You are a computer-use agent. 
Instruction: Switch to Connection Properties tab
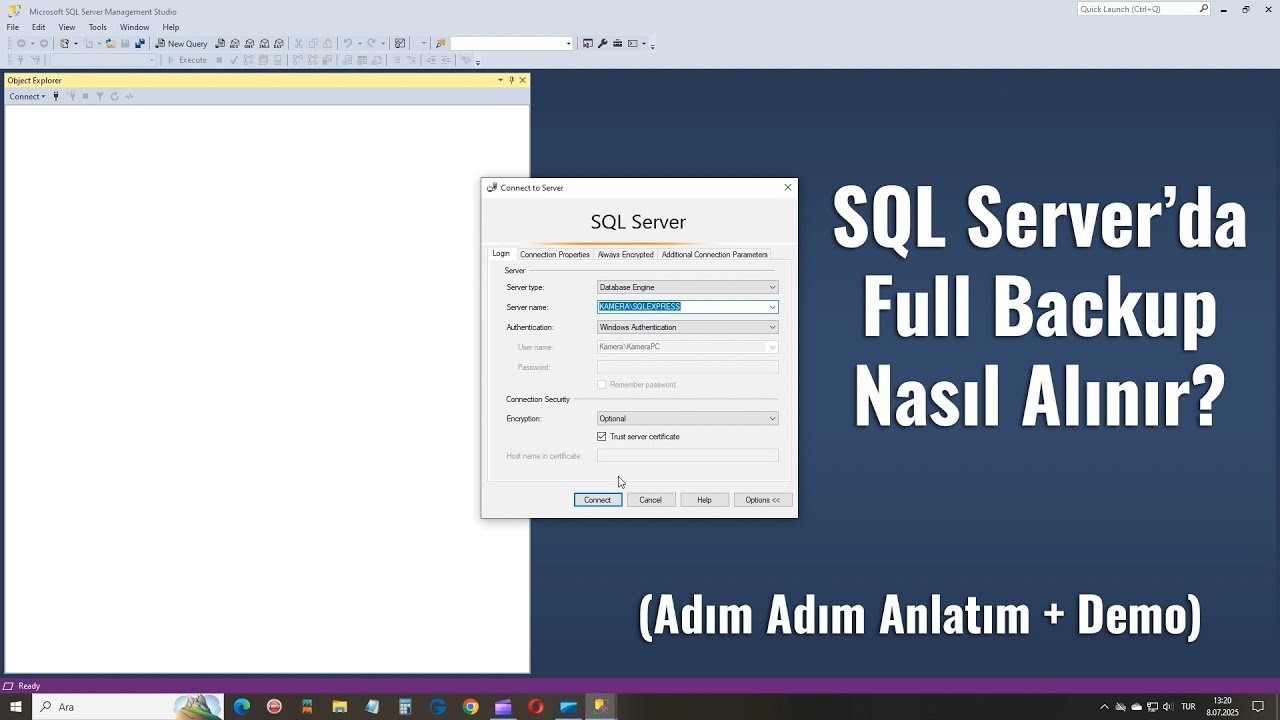(554, 255)
